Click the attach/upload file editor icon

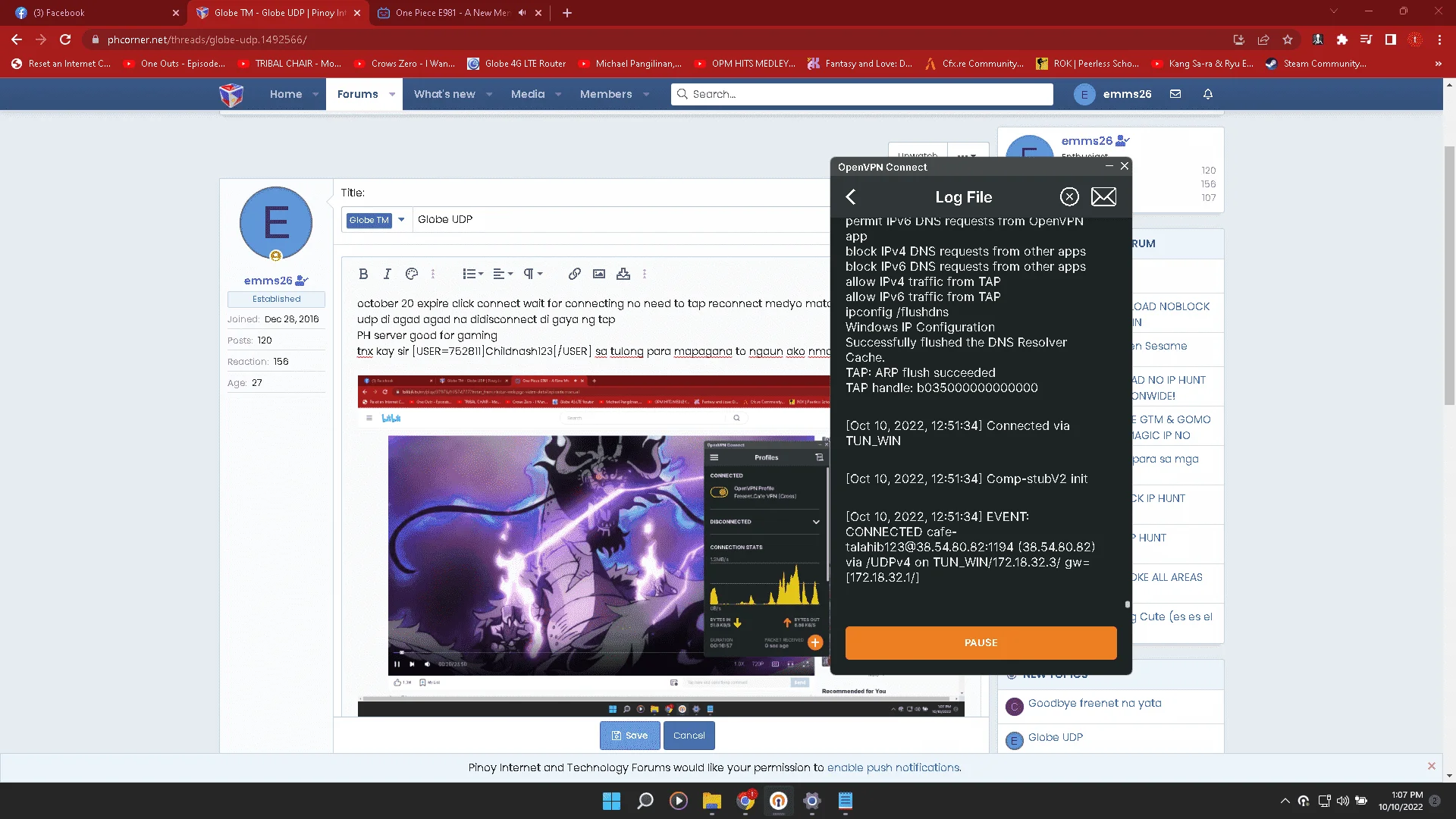(623, 274)
